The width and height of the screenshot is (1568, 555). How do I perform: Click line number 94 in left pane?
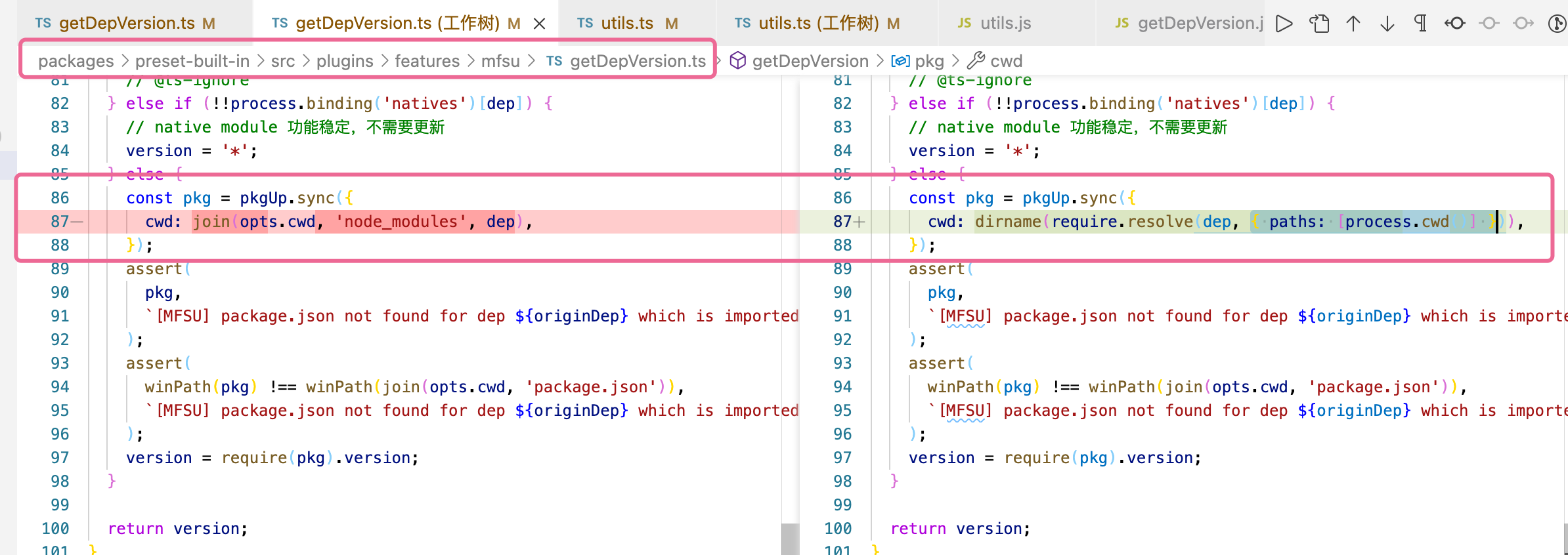(x=60, y=387)
